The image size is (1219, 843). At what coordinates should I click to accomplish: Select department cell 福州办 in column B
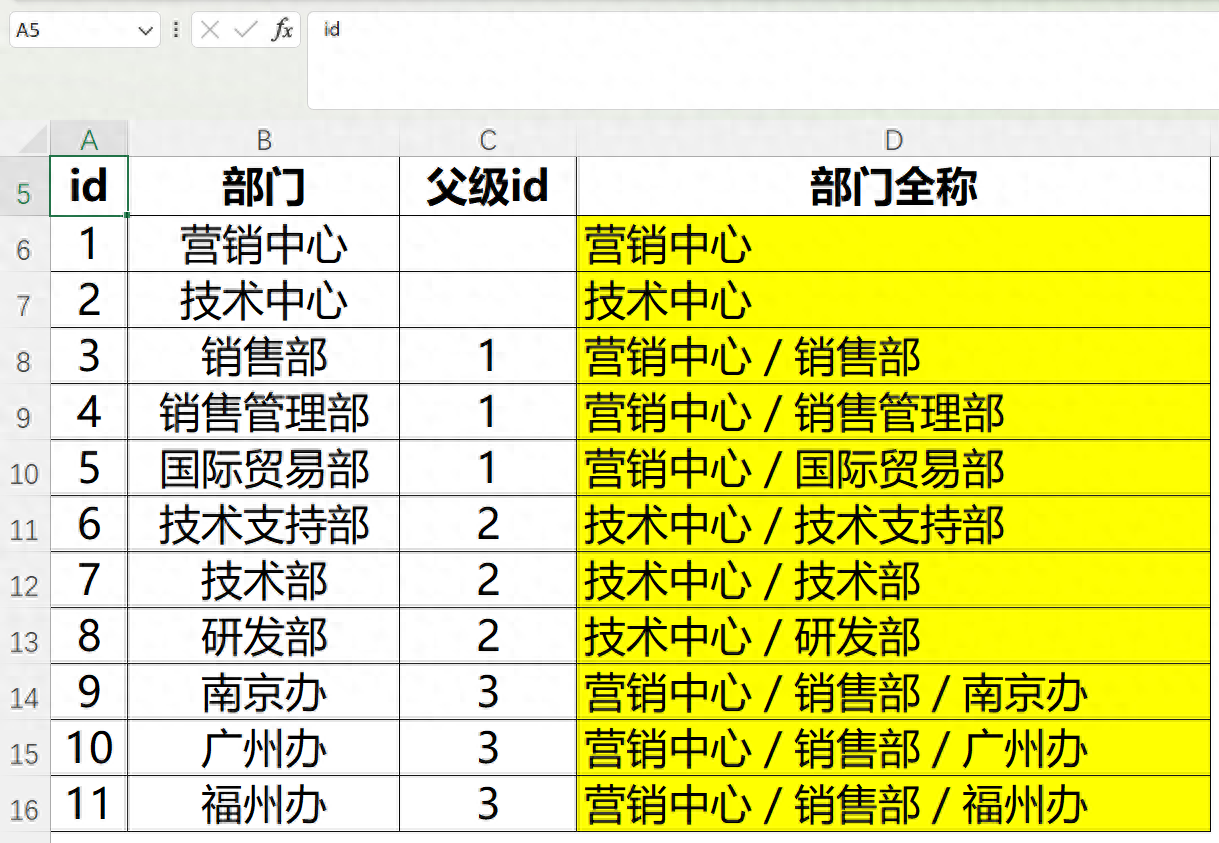tap(264, 803)
